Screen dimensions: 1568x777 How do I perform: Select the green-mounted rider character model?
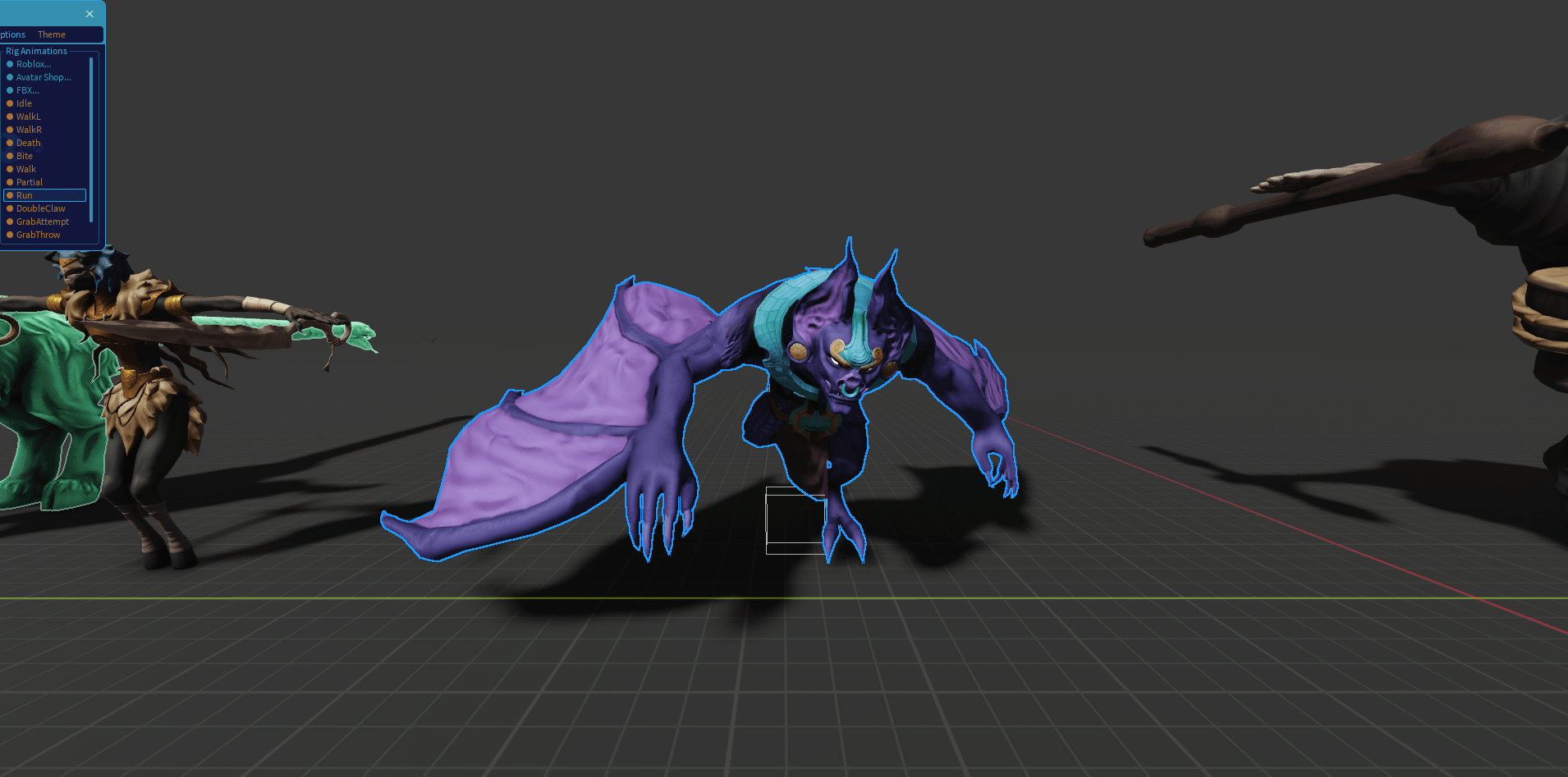coord(148,402)
